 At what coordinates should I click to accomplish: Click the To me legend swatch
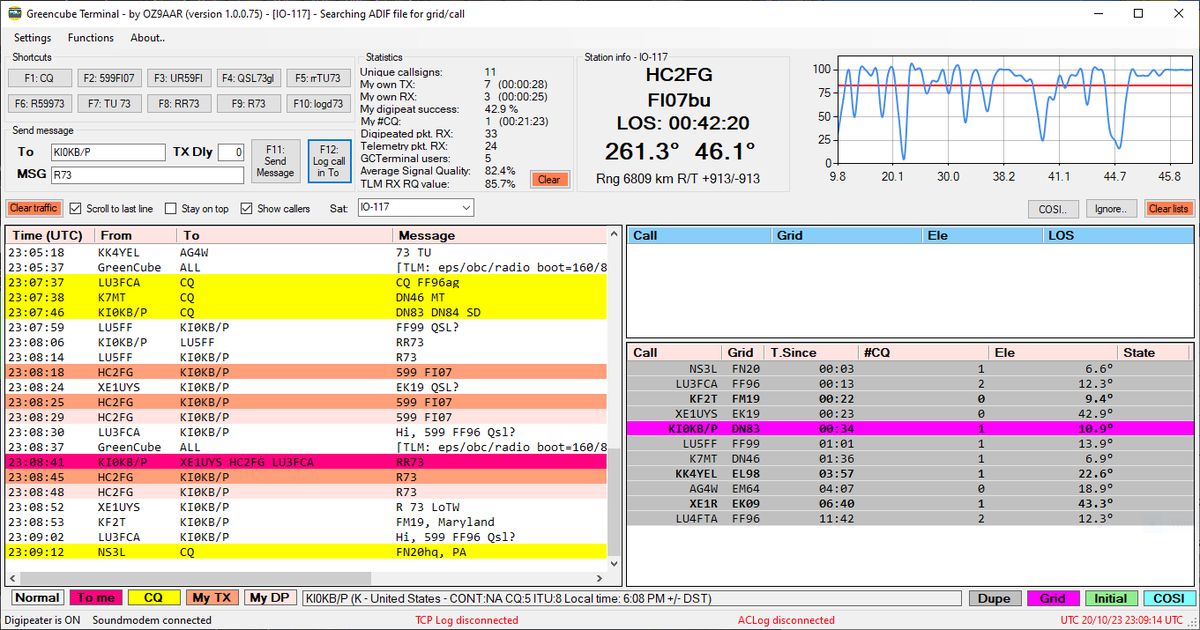click(97, 598)
